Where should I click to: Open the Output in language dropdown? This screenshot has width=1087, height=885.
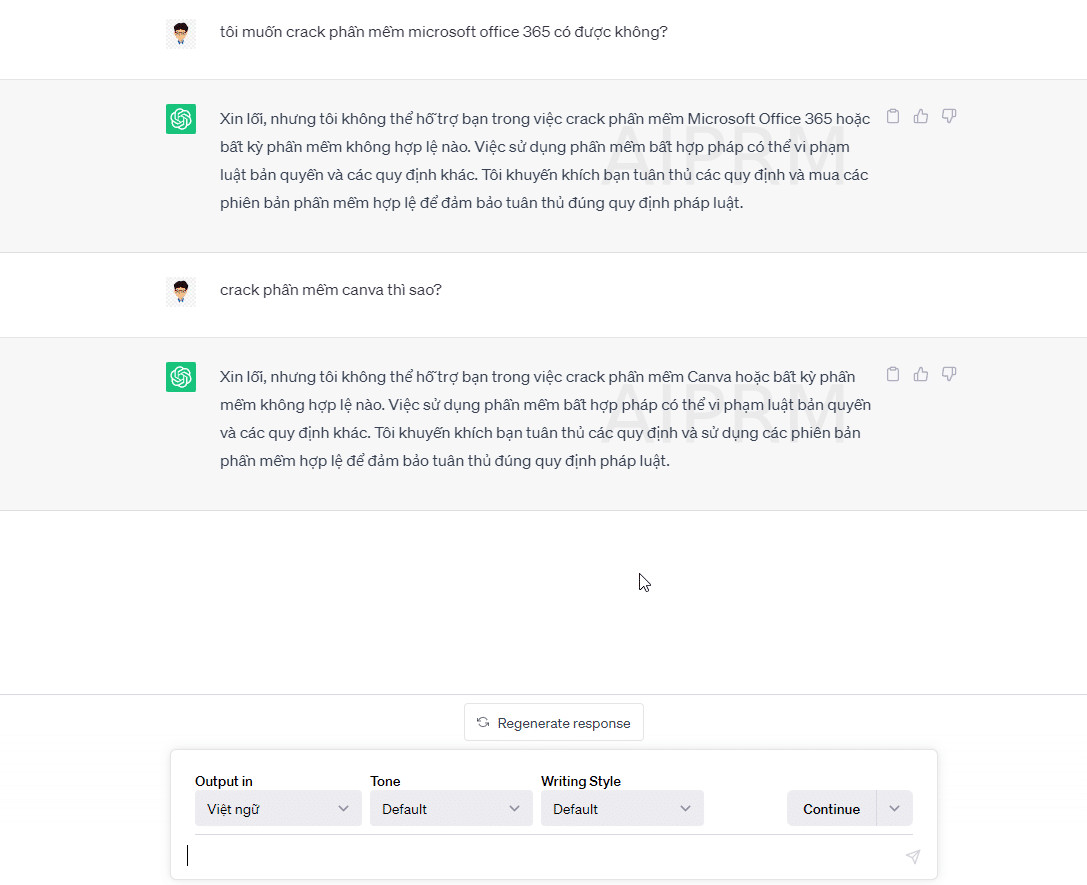click(278, 809)
